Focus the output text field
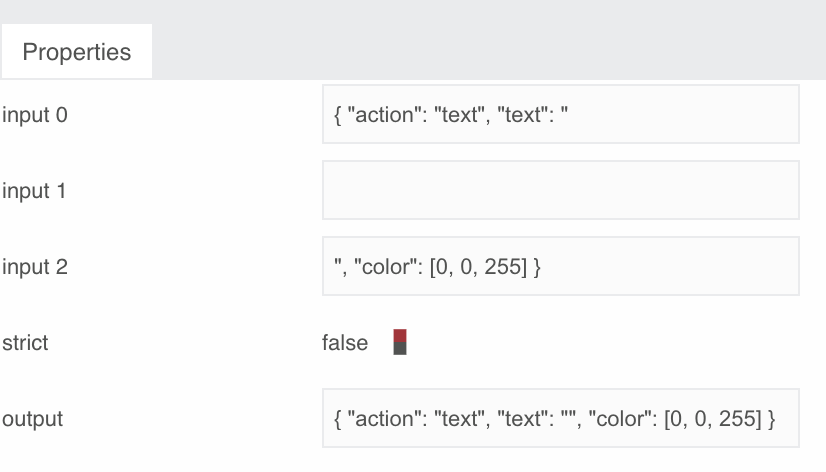This screenshot has width=826, height=472. click(x=561, y=418)
